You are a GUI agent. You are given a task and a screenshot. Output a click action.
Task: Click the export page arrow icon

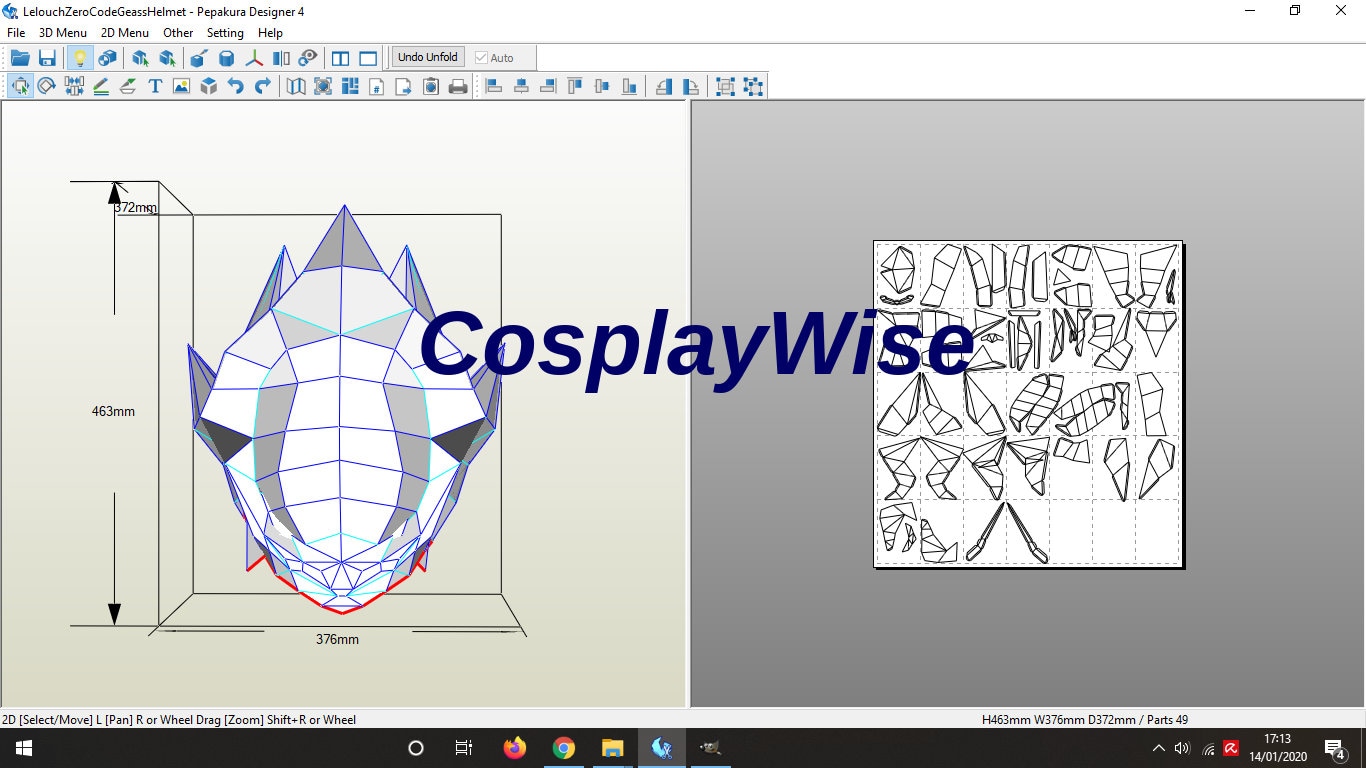pos(404,86)
